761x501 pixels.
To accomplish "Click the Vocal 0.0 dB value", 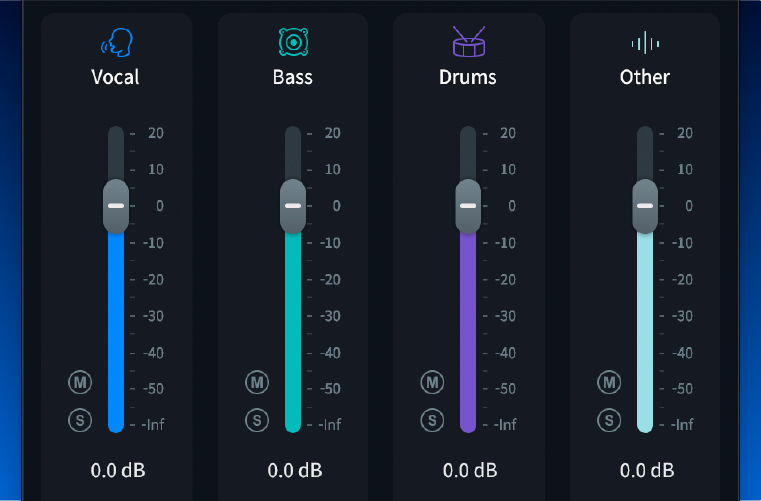I will coord(118,470).
